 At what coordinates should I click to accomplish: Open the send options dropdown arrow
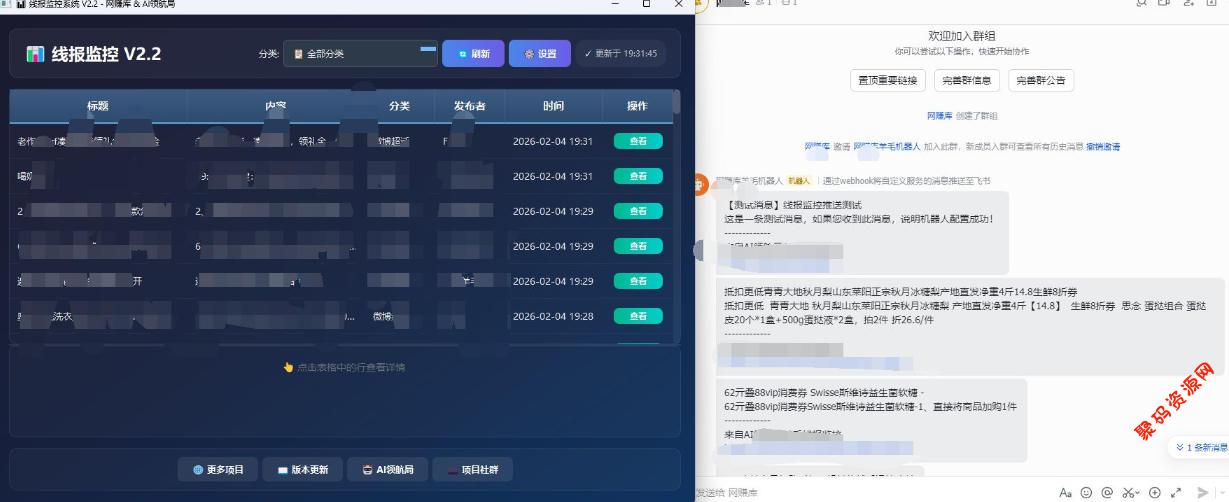(1220, 492)
